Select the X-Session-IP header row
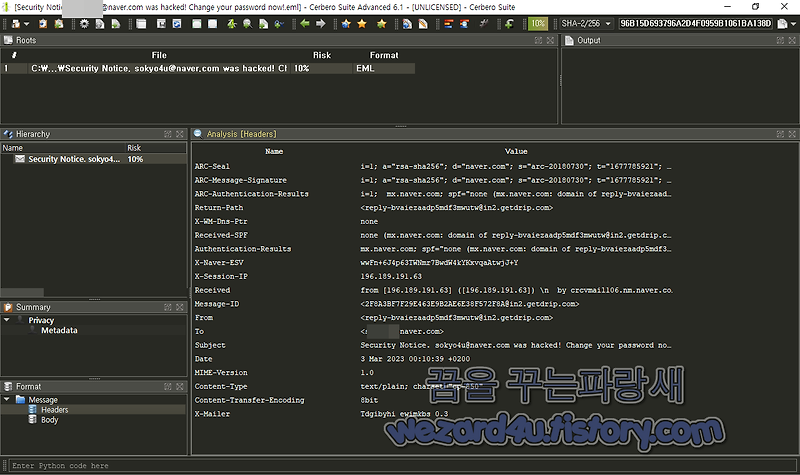Image resolution: width=800 pixels, height=475 pixels. (433, 277)
